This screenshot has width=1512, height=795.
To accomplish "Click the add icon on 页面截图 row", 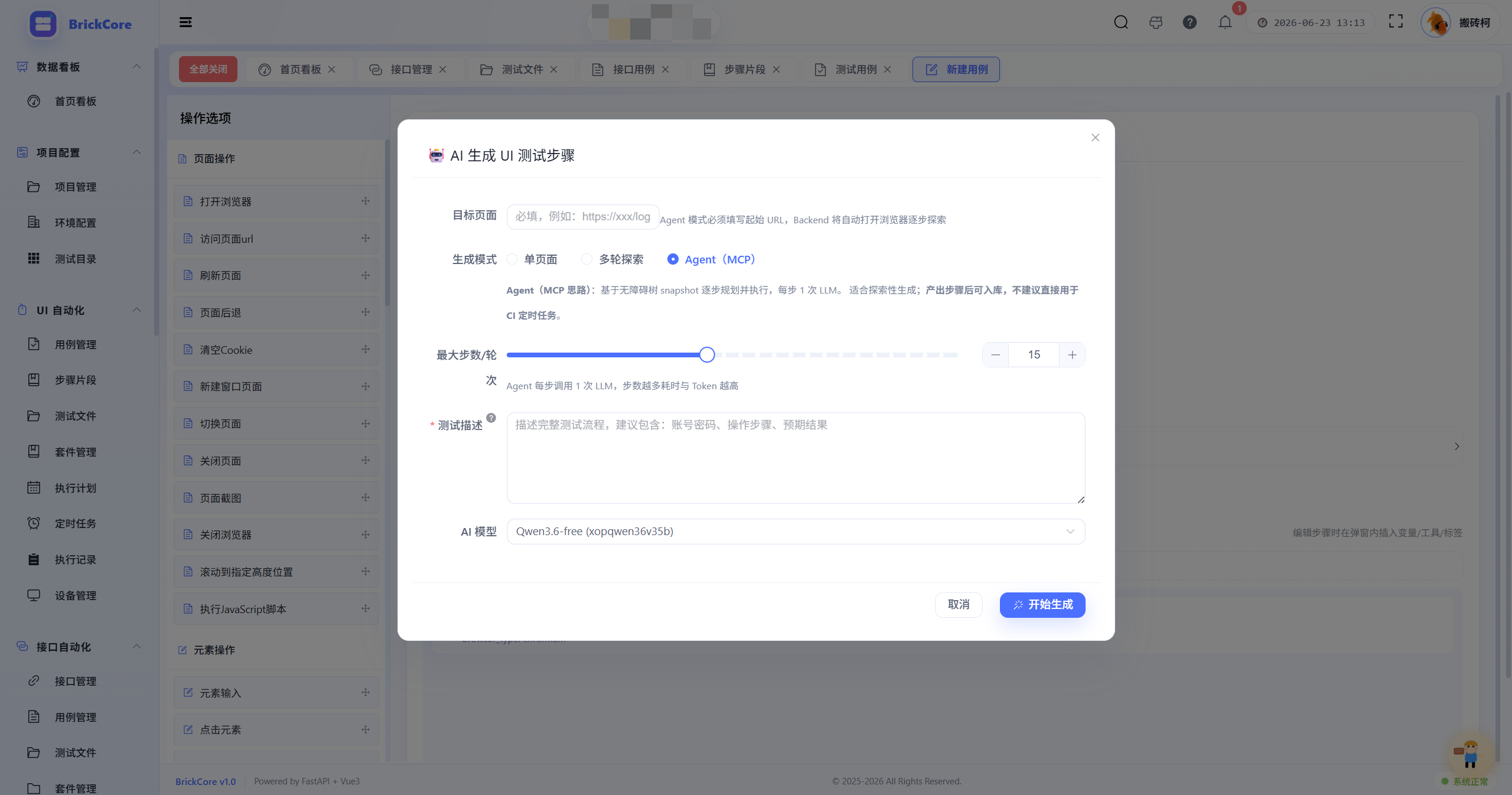I will click(366, 497).
